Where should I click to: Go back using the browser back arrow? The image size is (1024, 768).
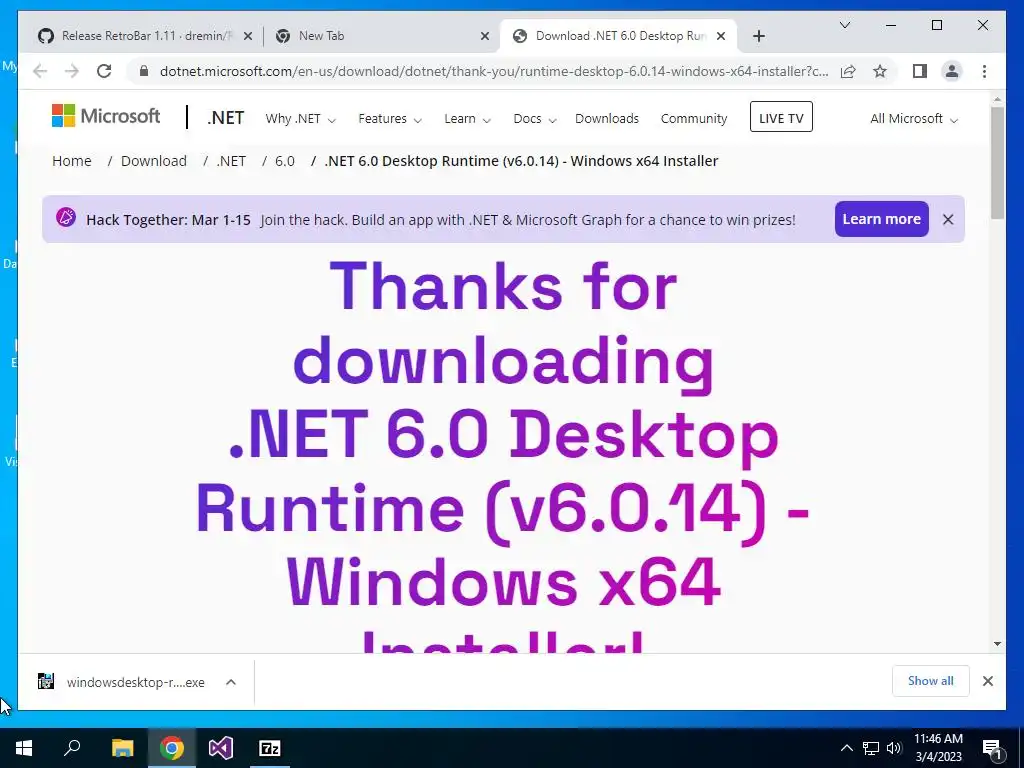[40, 71]
